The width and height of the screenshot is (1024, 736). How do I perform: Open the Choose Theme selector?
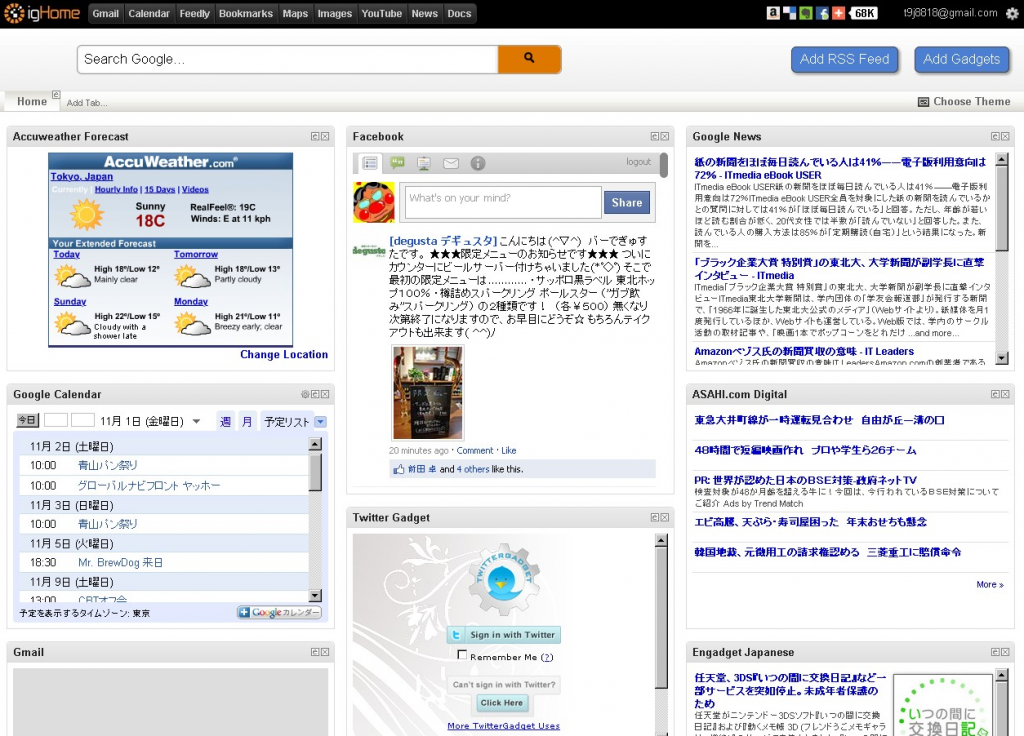(x=963, y=101)
